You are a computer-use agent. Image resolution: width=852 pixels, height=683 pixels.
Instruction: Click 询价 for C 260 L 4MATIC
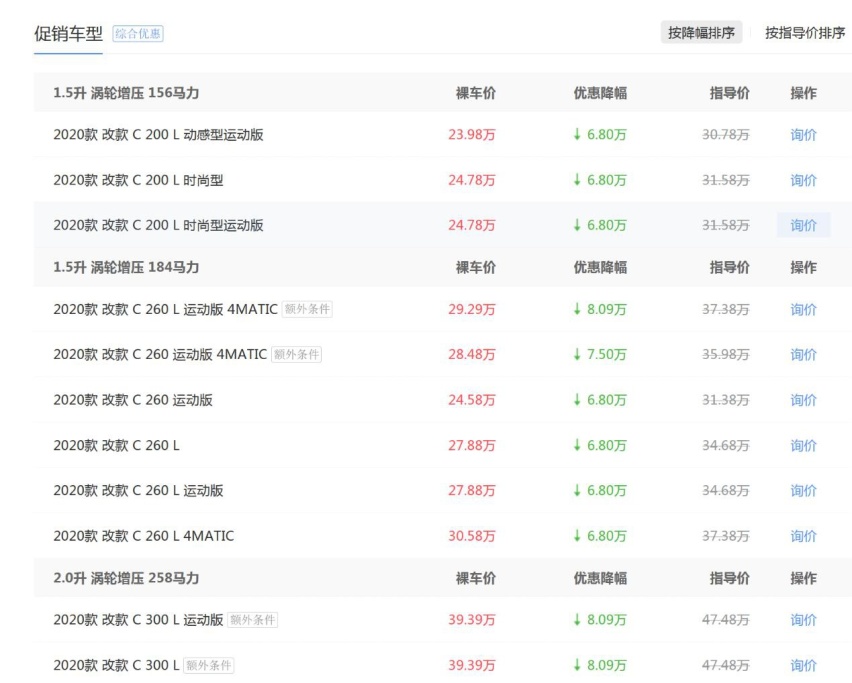pos(803,536)
